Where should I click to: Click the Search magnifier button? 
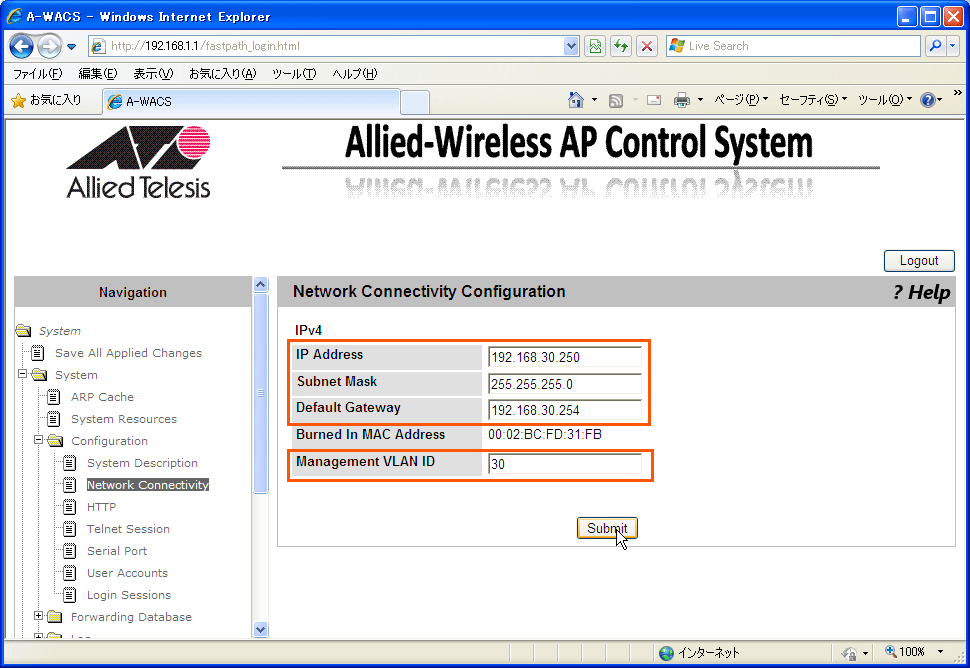point(935,46)
